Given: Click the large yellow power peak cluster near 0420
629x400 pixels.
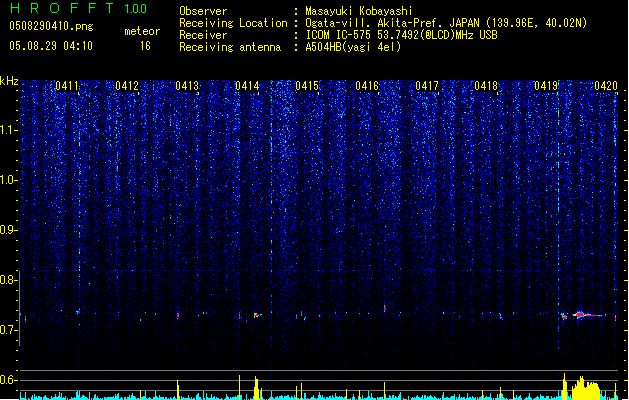Looking at the screenshot, I should click(x=586, y=388).
